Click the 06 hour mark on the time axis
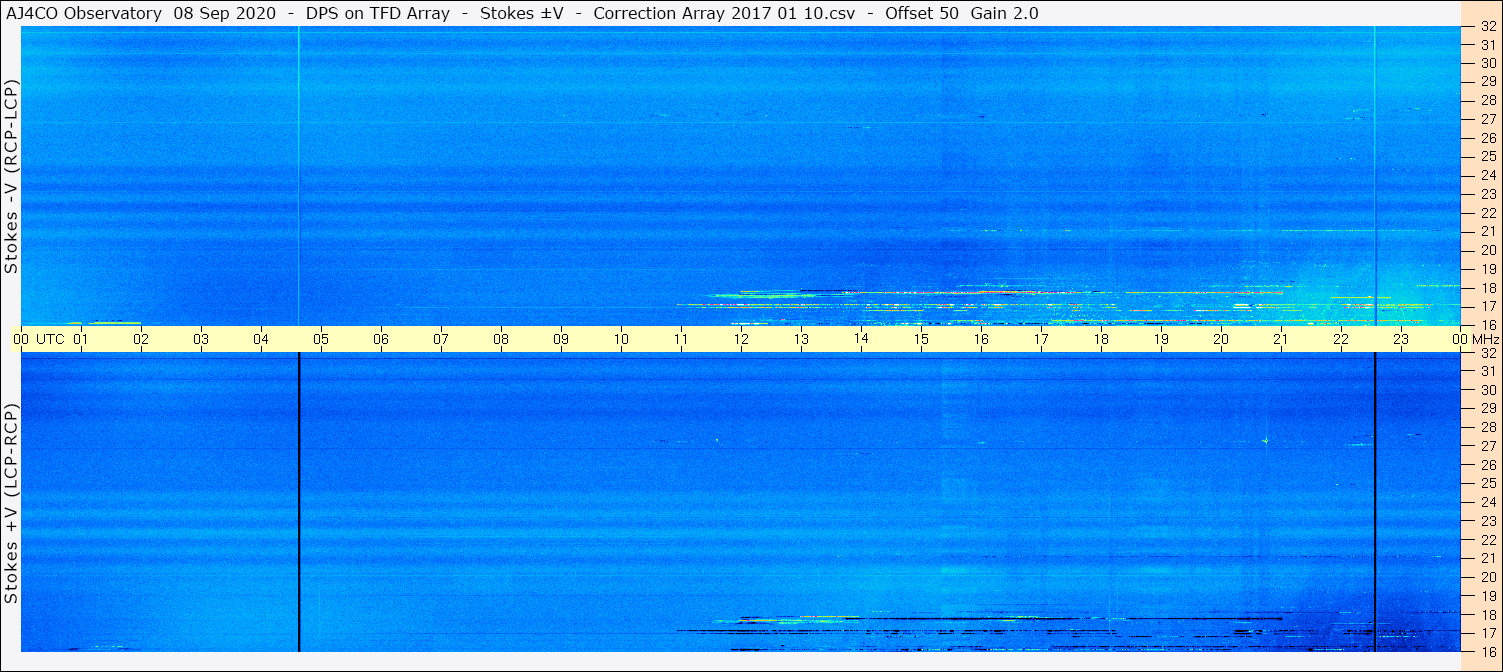 [x=381, y=339]
